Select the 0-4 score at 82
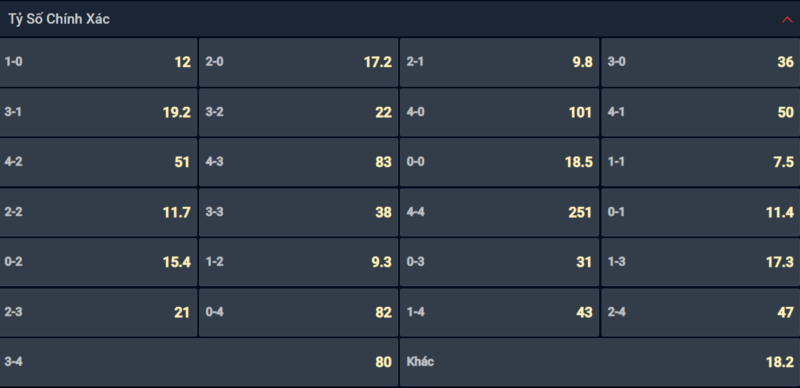Image resolution: width=800 pixels, height=388 pixels. pos(298,312)
